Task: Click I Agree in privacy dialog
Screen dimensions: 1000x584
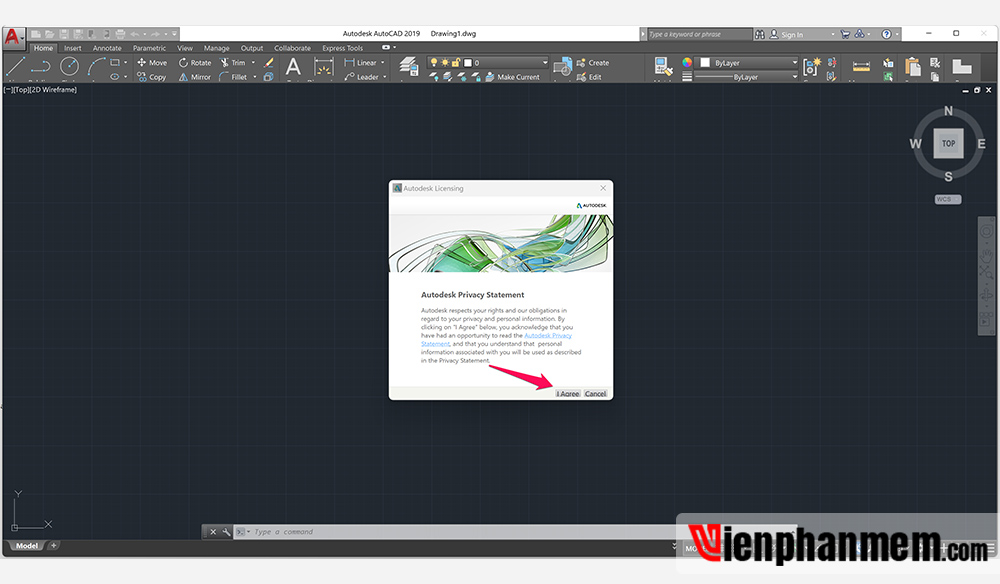Action: (x=568, y=393)
